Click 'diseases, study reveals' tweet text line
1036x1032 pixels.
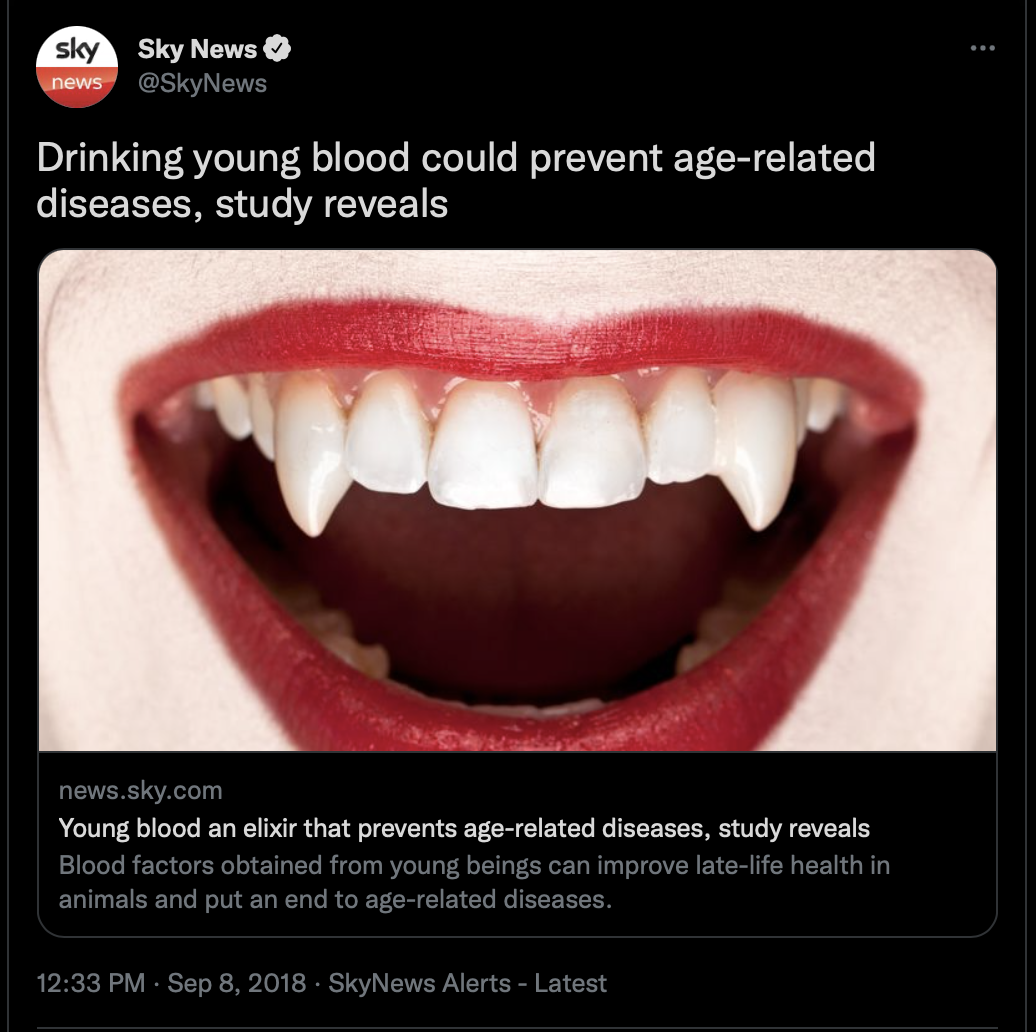click(x=242, y=203)
